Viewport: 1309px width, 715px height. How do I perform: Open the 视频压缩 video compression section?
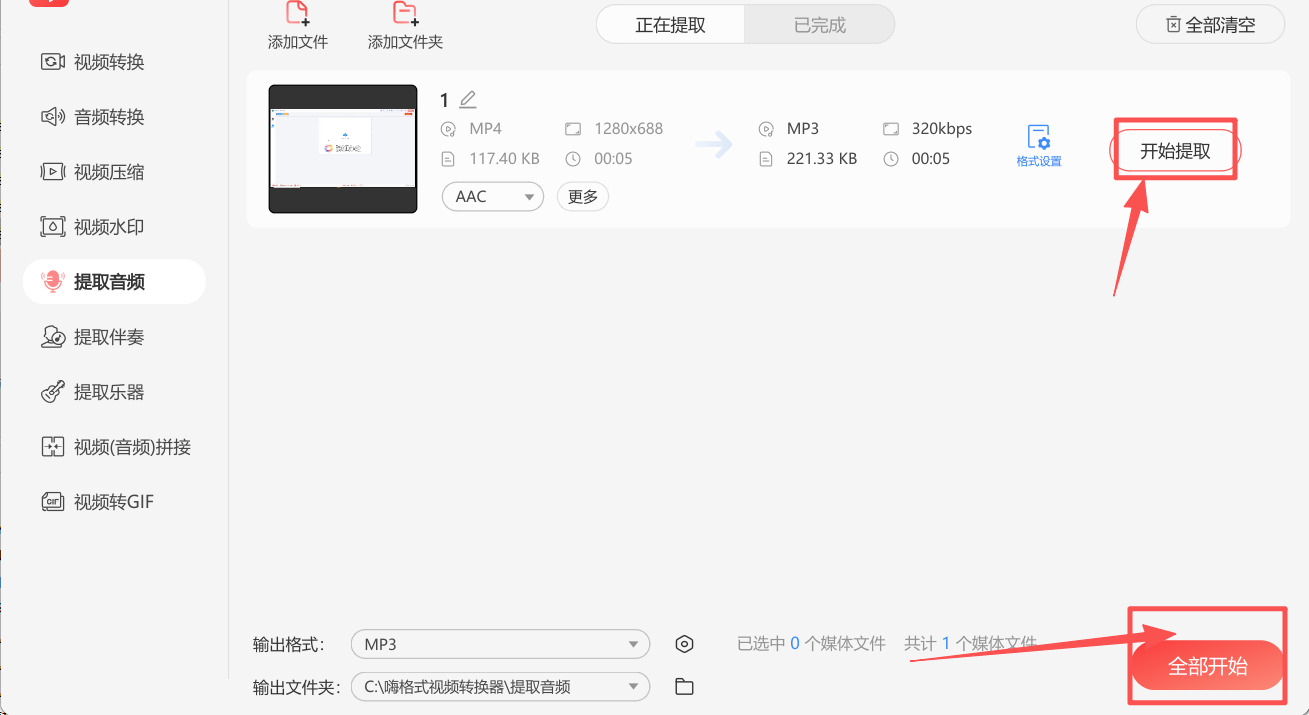(94, 172)
